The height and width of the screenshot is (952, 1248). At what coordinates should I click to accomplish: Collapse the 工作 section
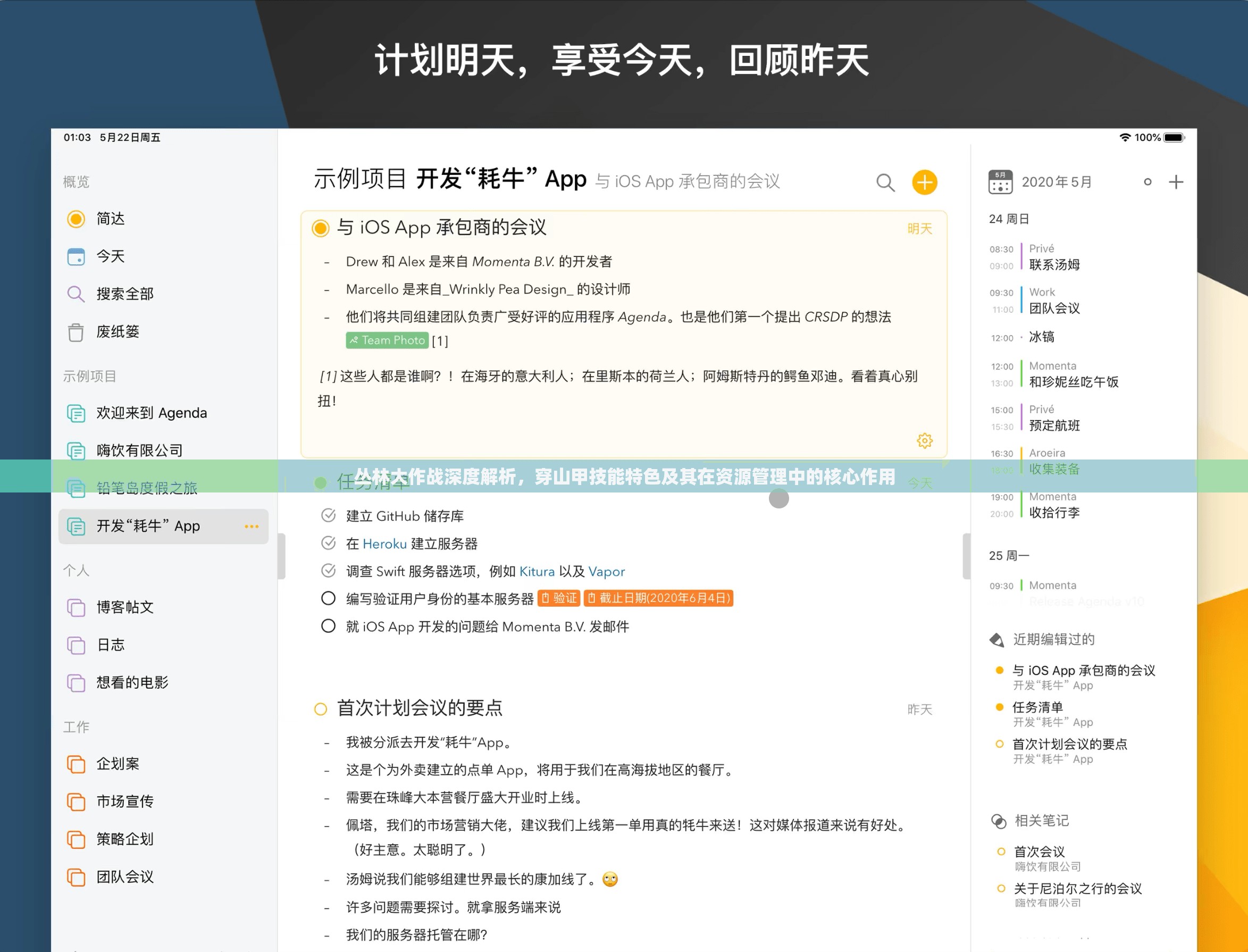coord(76,726)
